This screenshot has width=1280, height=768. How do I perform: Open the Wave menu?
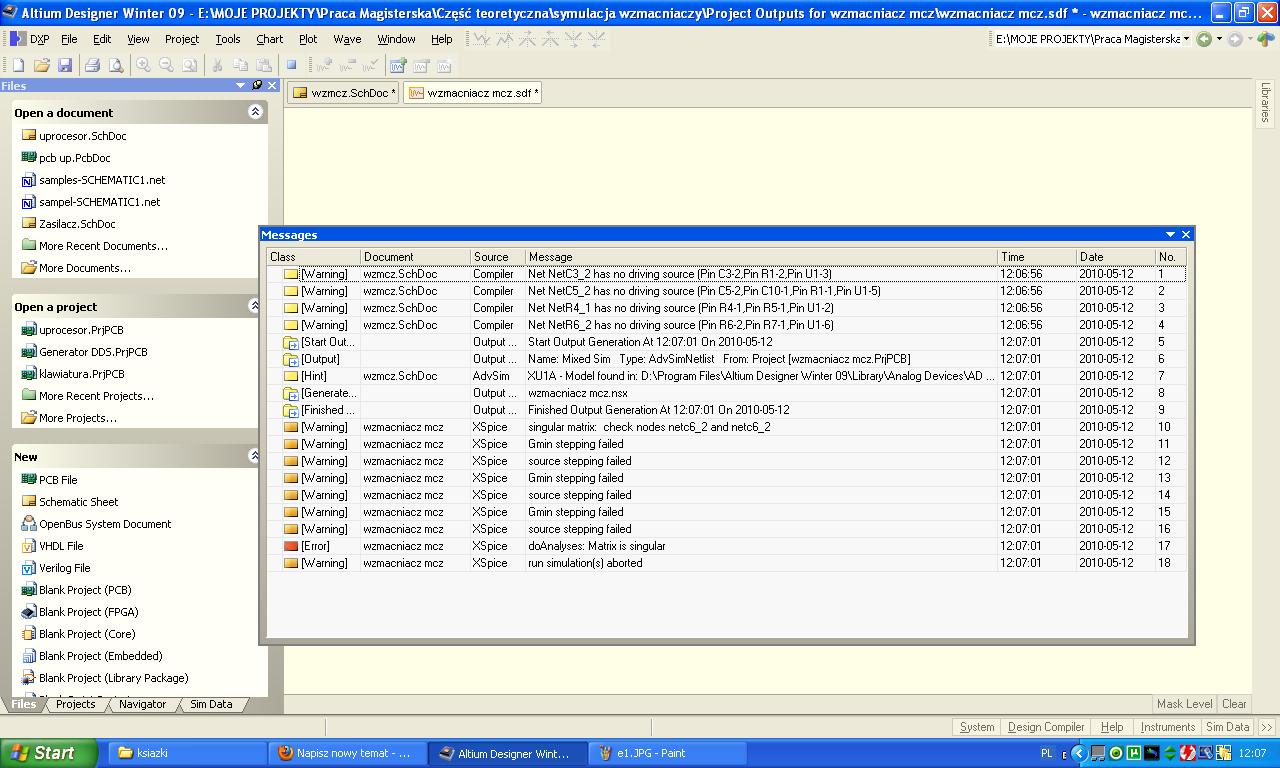347,39
